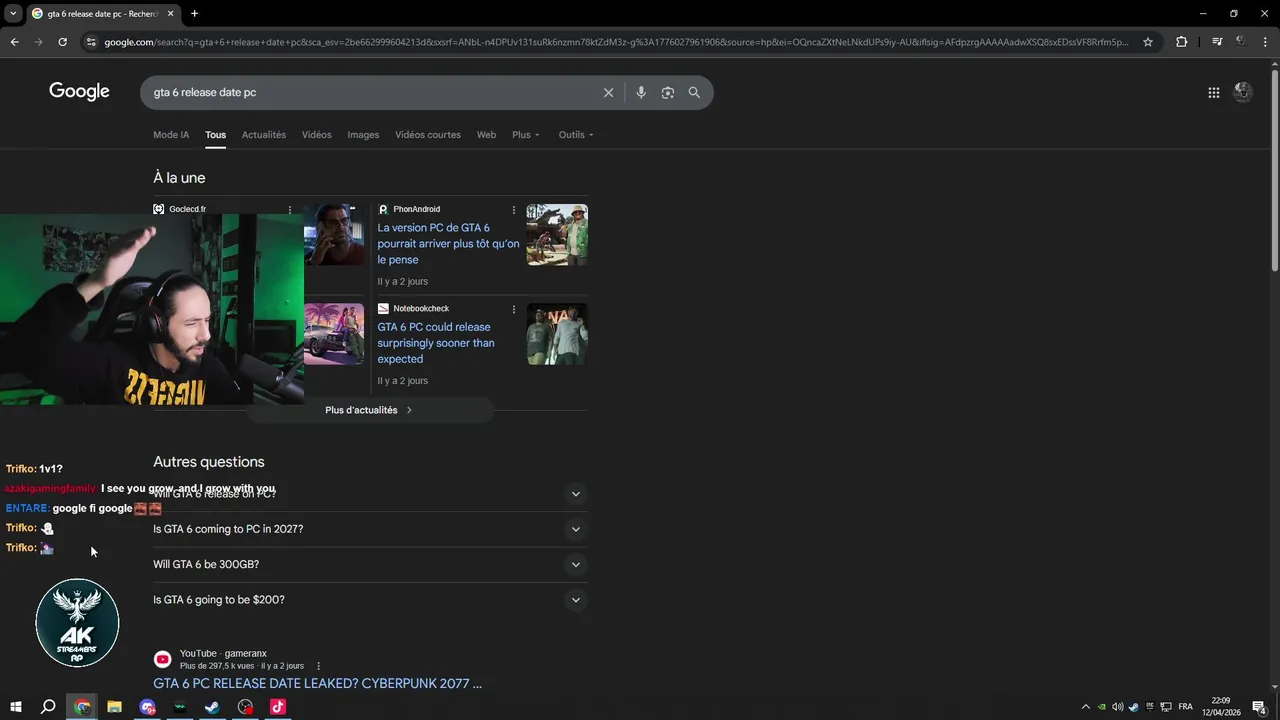Switch to Vidéos courtes tab
1280x720 pixels.
[x=428, y=135]
